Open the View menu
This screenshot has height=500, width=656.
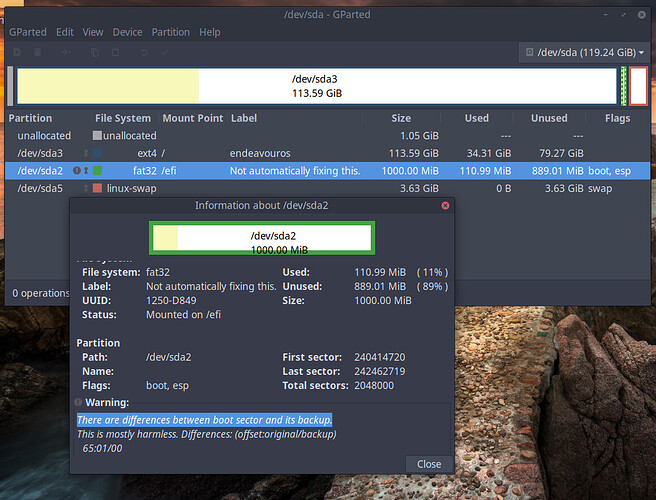(92, 32)
